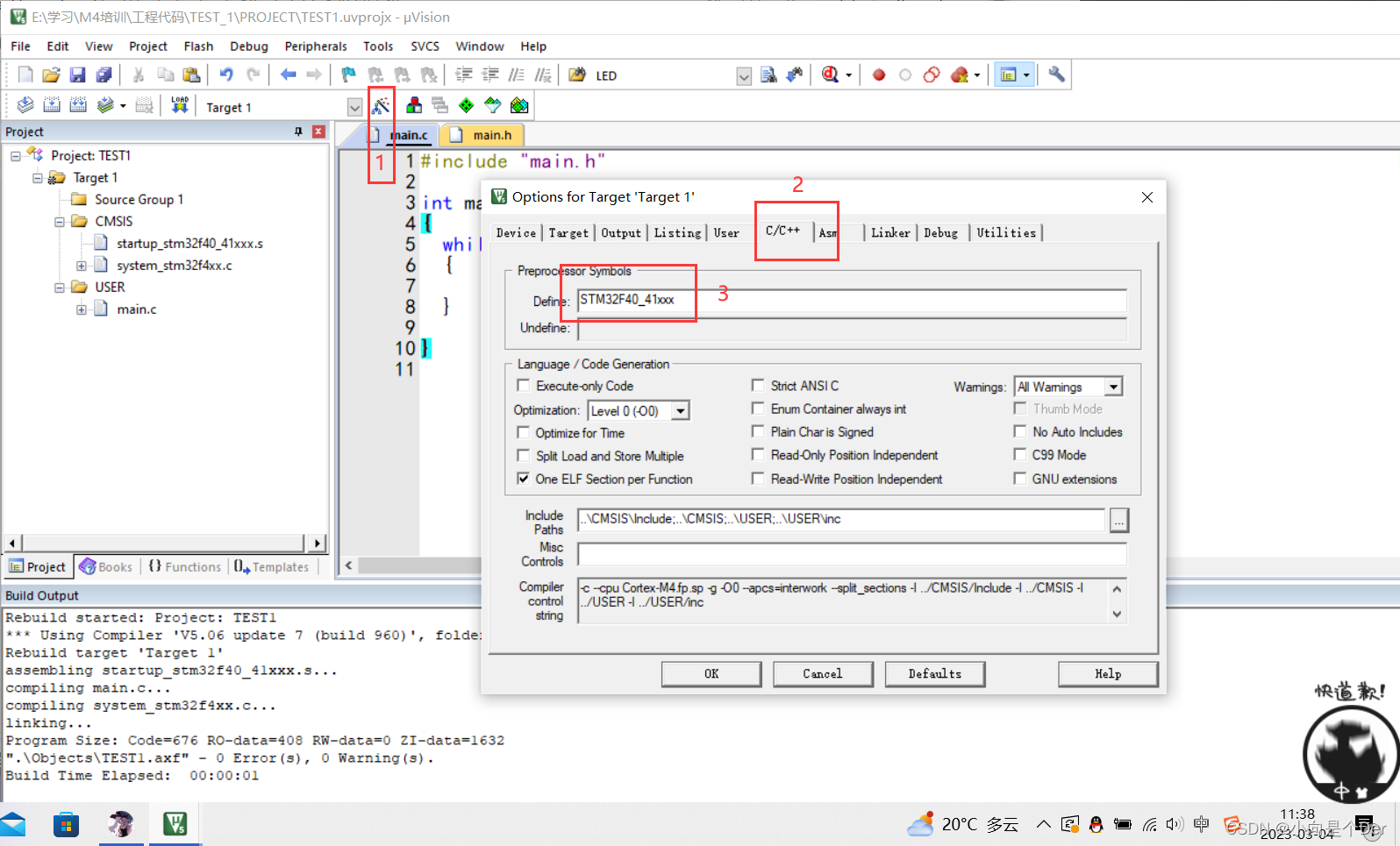Open the Peripherals menu
Viewport: 1400px width, 846px height.
coord(316,46)
